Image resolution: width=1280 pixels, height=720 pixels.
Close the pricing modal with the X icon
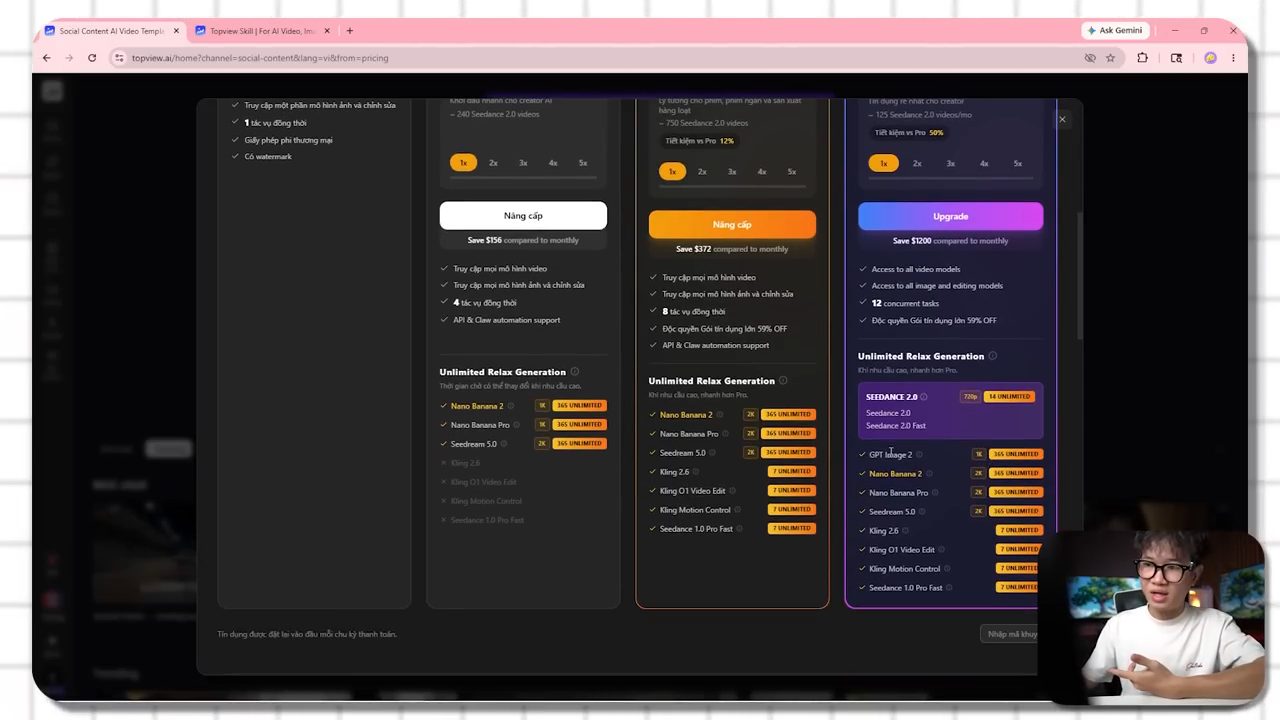tap(1062, 119)
